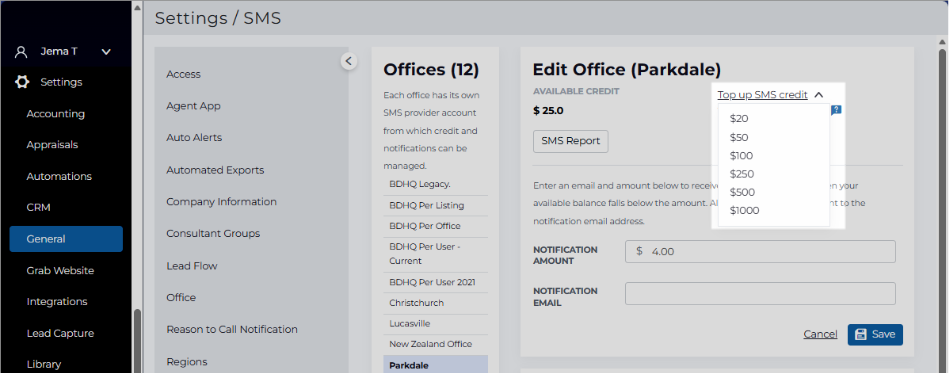Click the blue help icon near credit dropdown
The image size is (949, 373).
coord(836,110)
